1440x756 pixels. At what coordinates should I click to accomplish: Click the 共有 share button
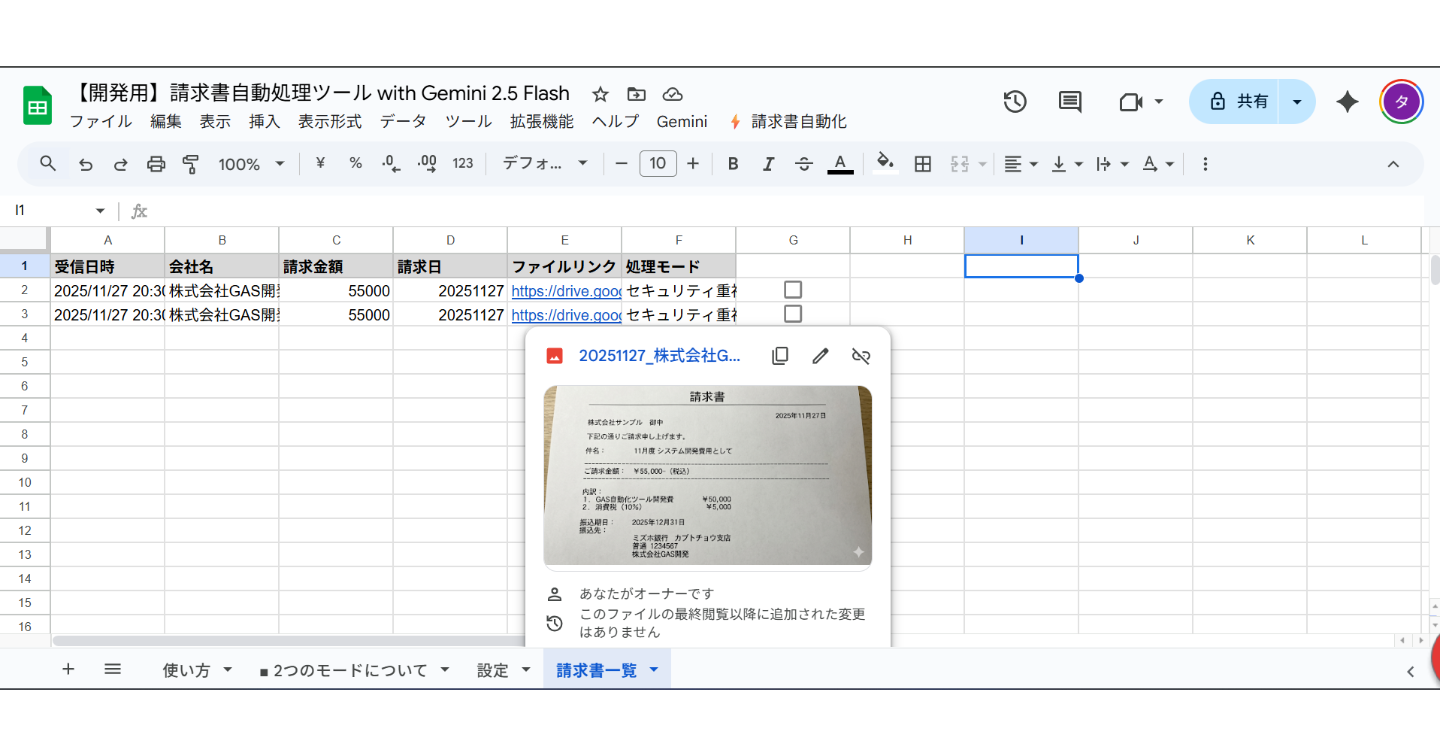(1241, 101)
